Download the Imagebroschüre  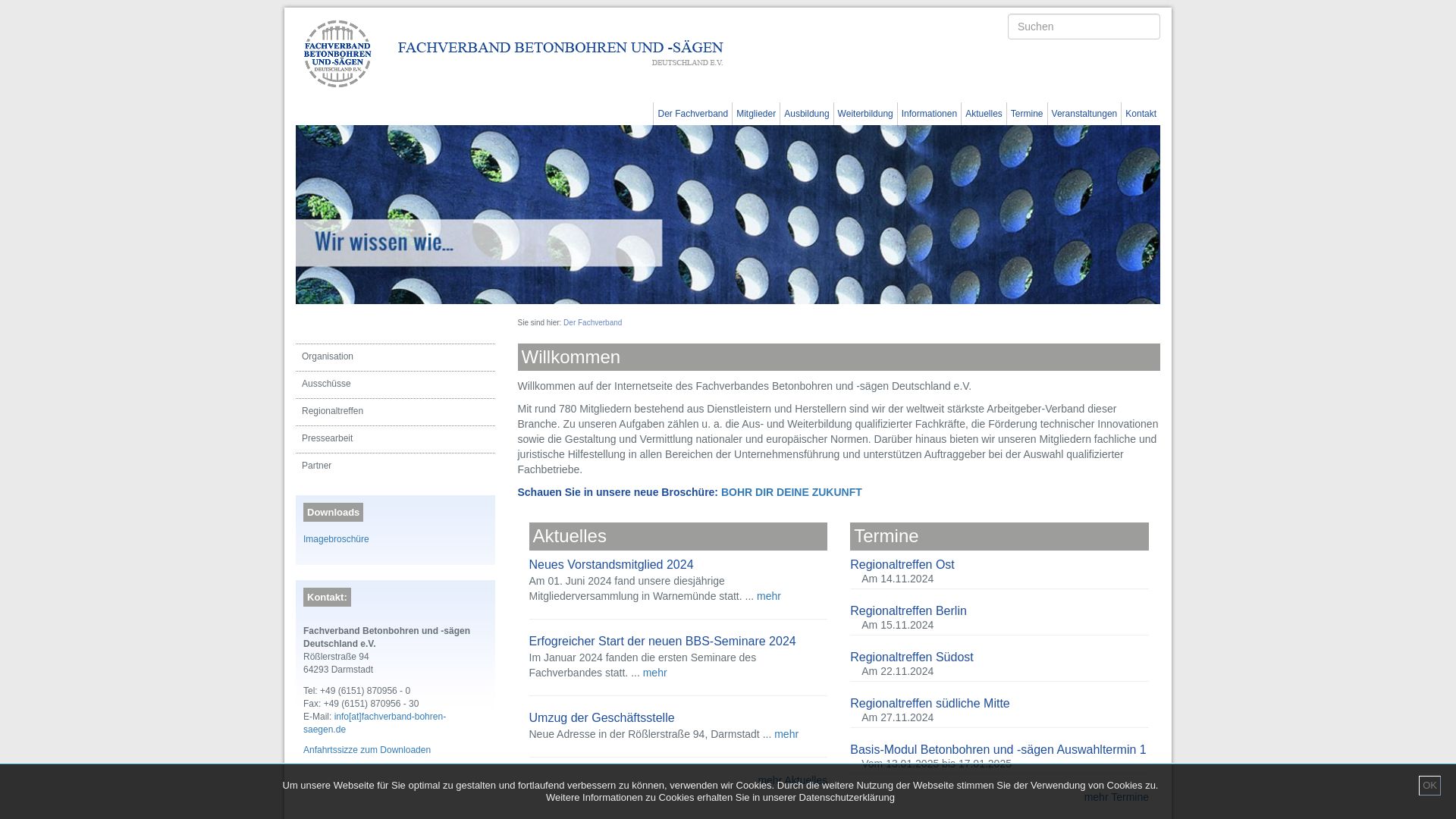click(x=336, y=539)
